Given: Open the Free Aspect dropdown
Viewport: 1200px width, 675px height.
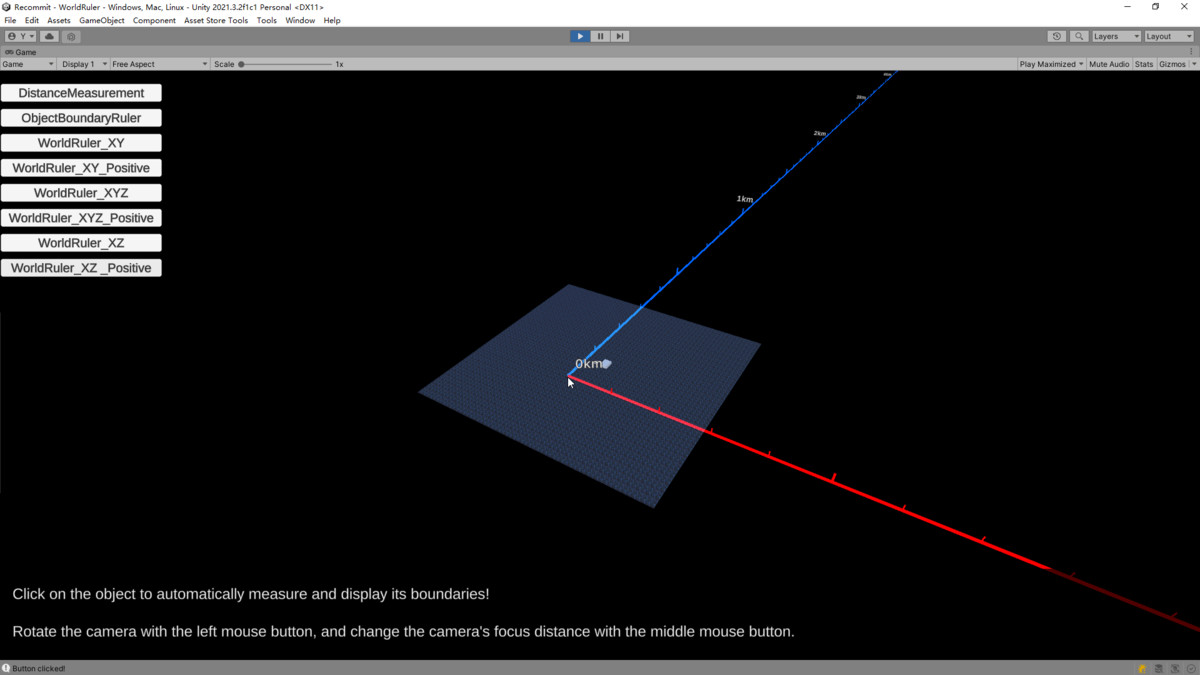Looking at the screenshot, I should coord(159,64).
